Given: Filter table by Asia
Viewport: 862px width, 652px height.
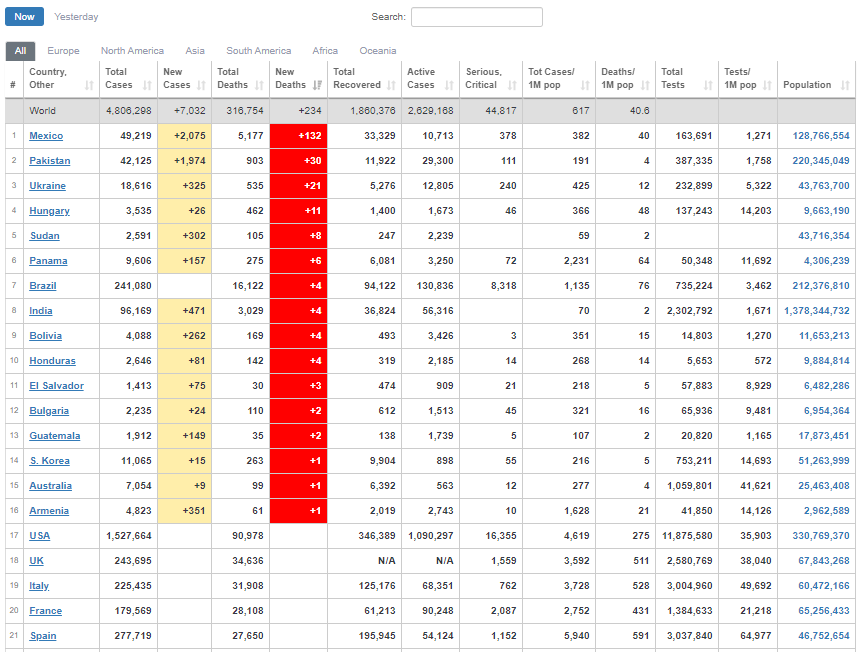Looking at the screenshot, I should (x=195, y=51).
